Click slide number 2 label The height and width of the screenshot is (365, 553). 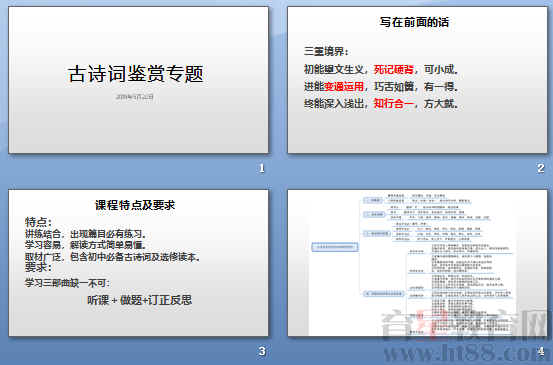tap(541, 168)
